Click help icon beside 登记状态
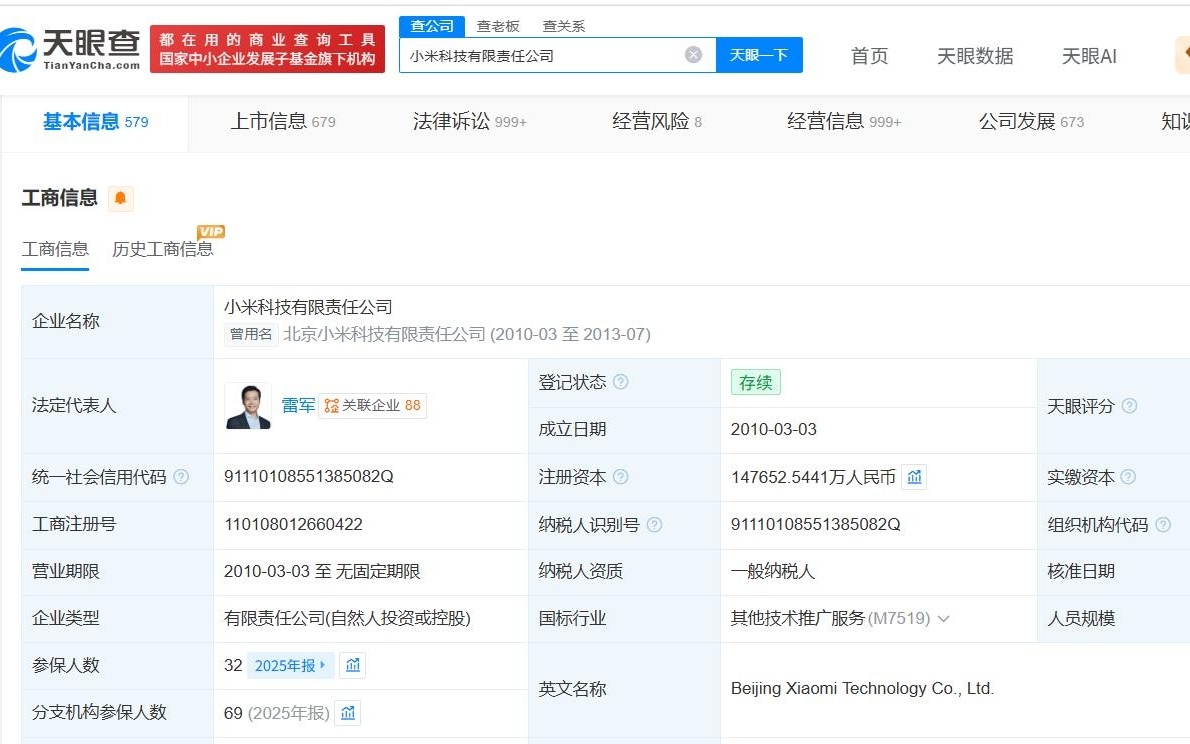 (620, 382)
